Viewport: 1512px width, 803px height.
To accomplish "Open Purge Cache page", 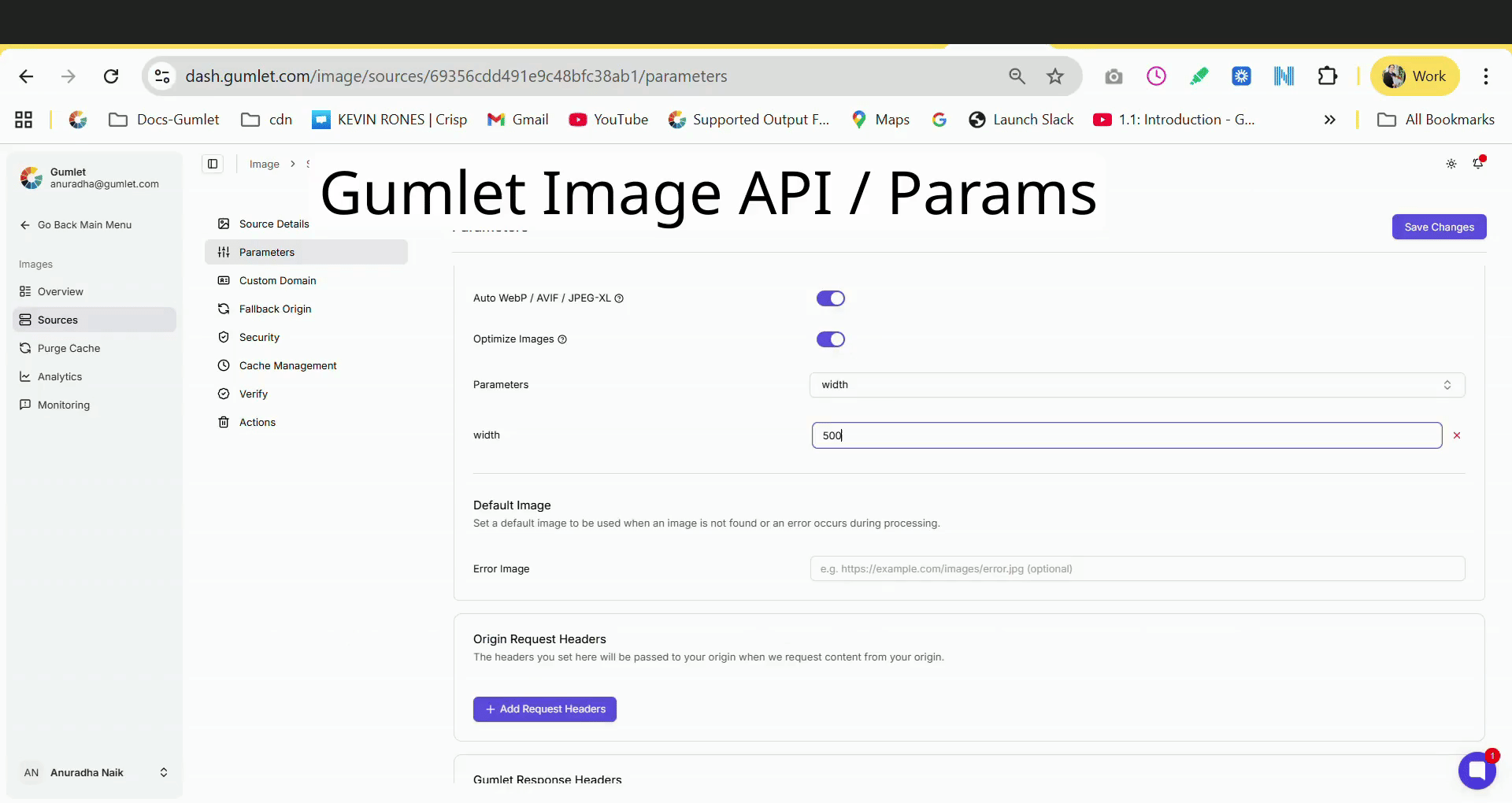I will [x=94, y=349].
